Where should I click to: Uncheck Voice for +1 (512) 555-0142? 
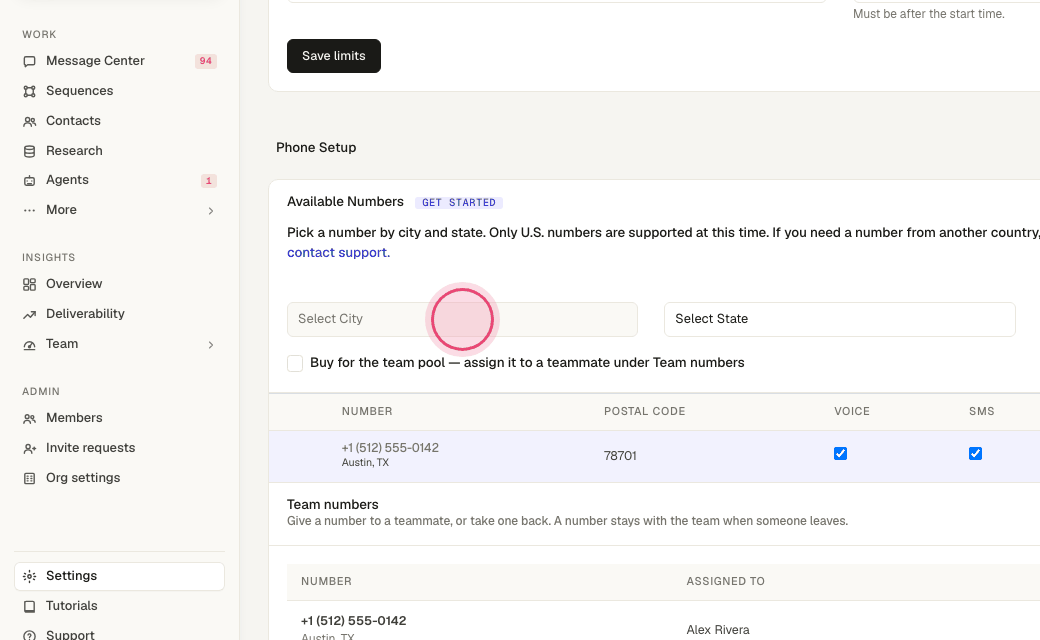point(840,454)
